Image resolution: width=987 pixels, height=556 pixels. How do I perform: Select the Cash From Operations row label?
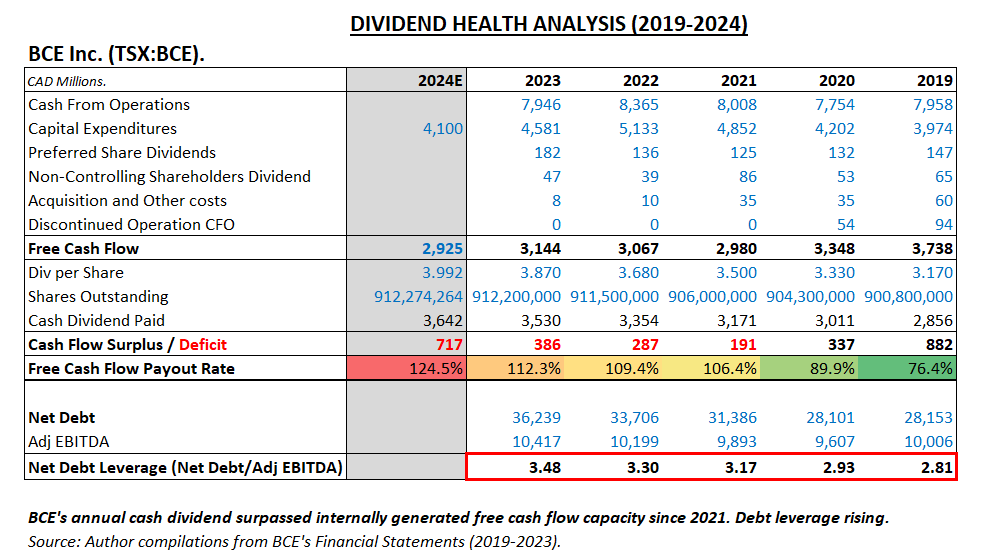tap(109, 105)
